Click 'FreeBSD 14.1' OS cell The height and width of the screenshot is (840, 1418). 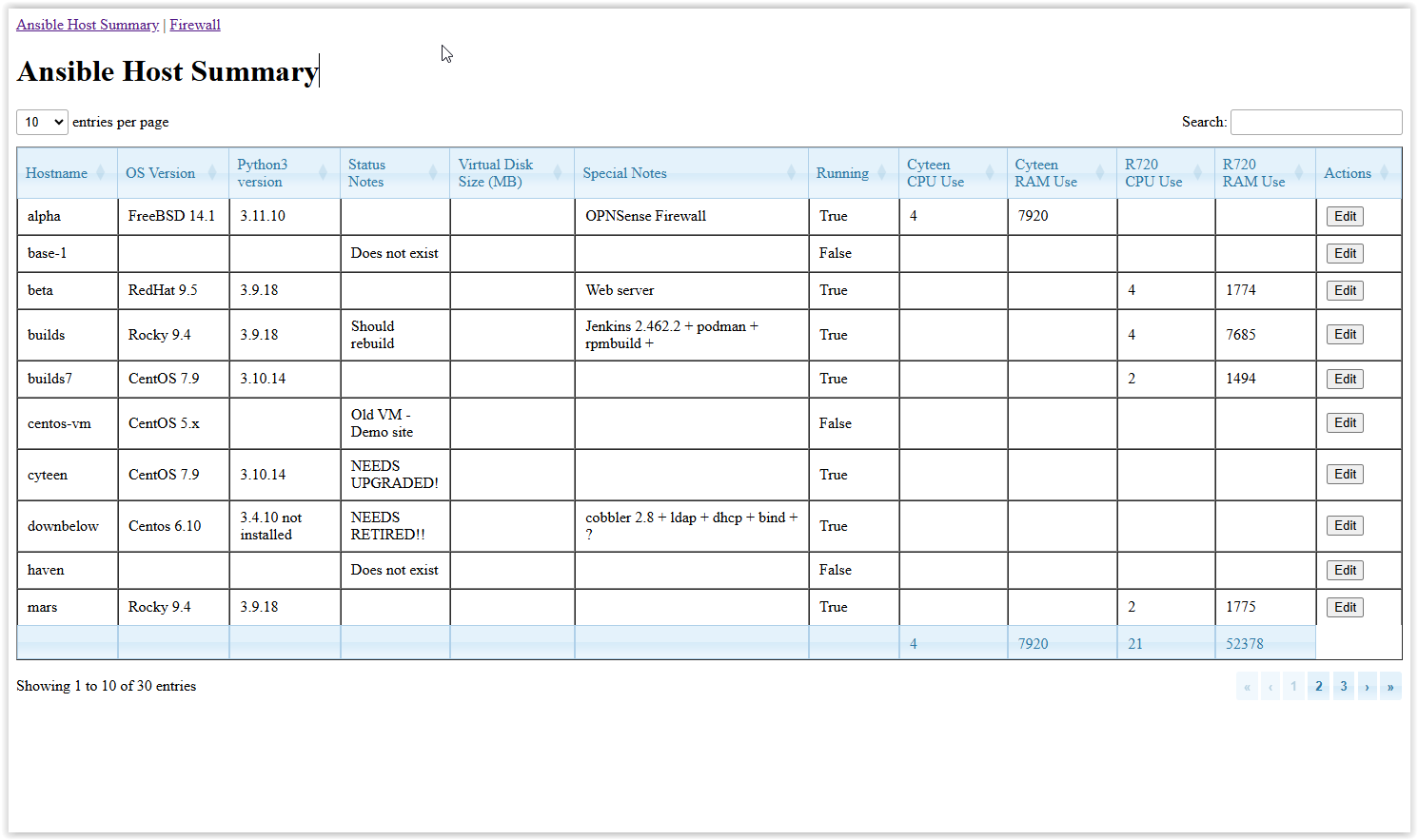[x=171, y=216]
